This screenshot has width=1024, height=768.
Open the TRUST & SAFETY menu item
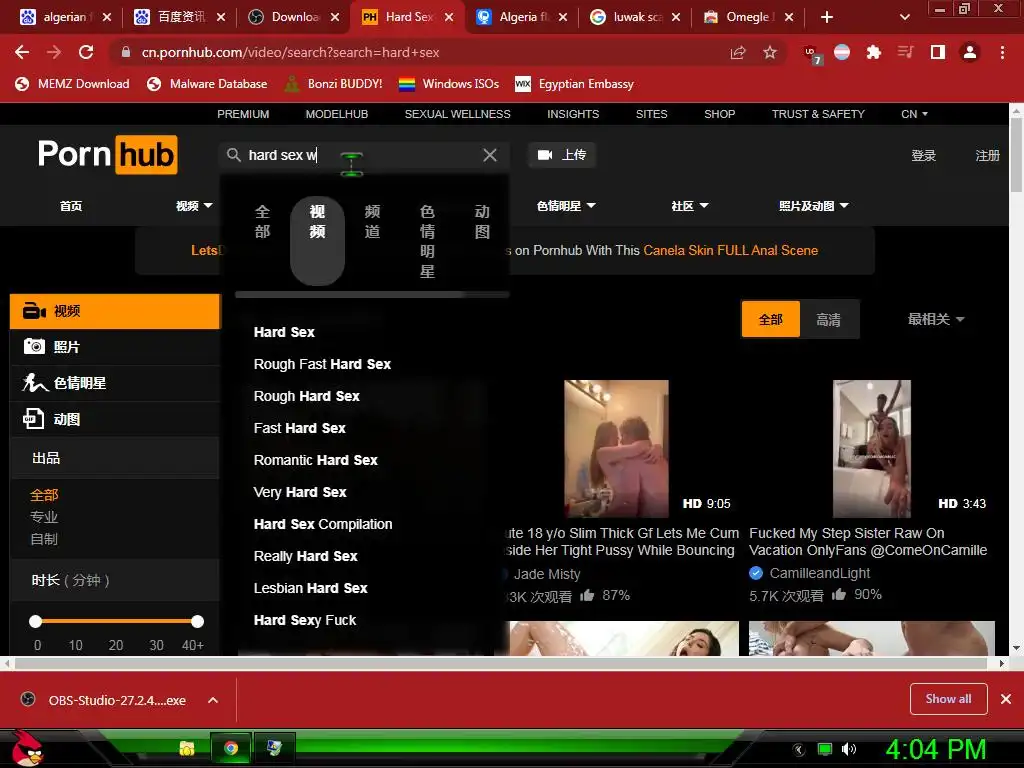818,114
